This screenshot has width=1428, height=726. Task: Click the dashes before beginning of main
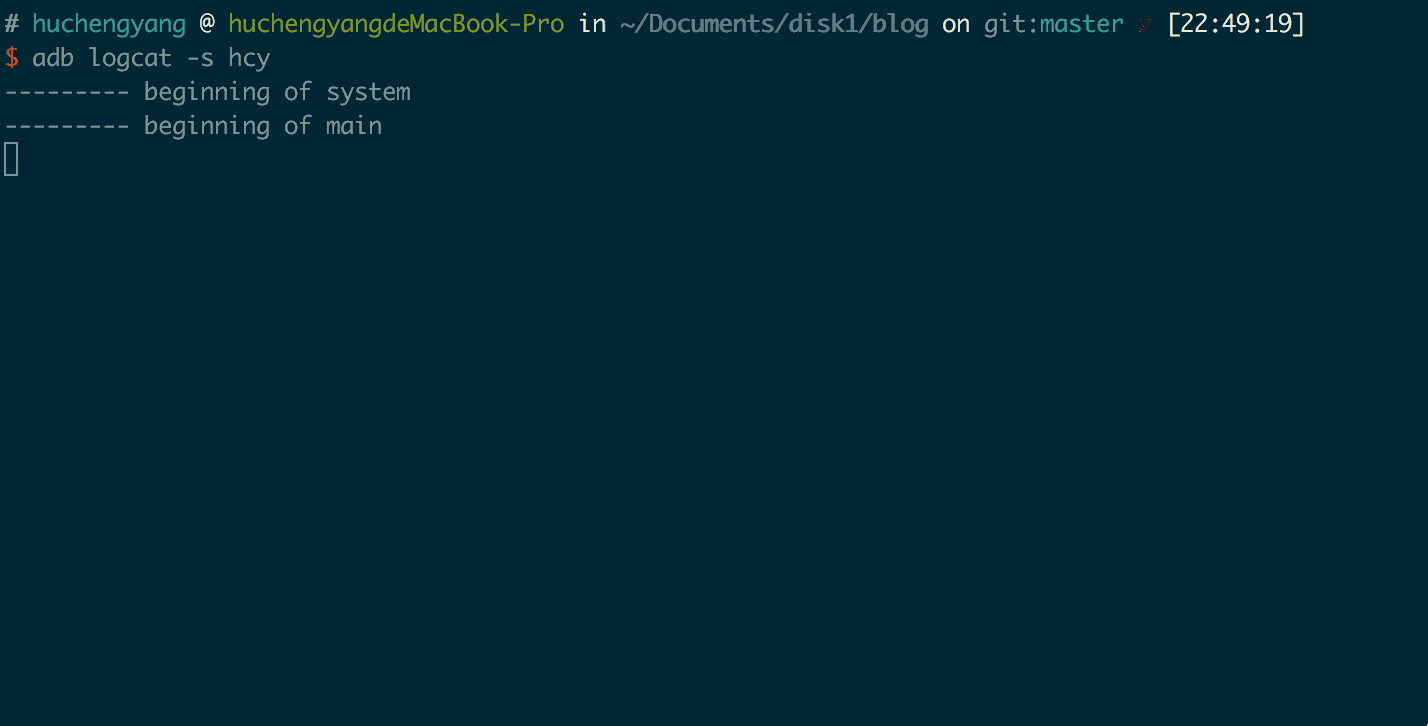(x=67, y=126)
